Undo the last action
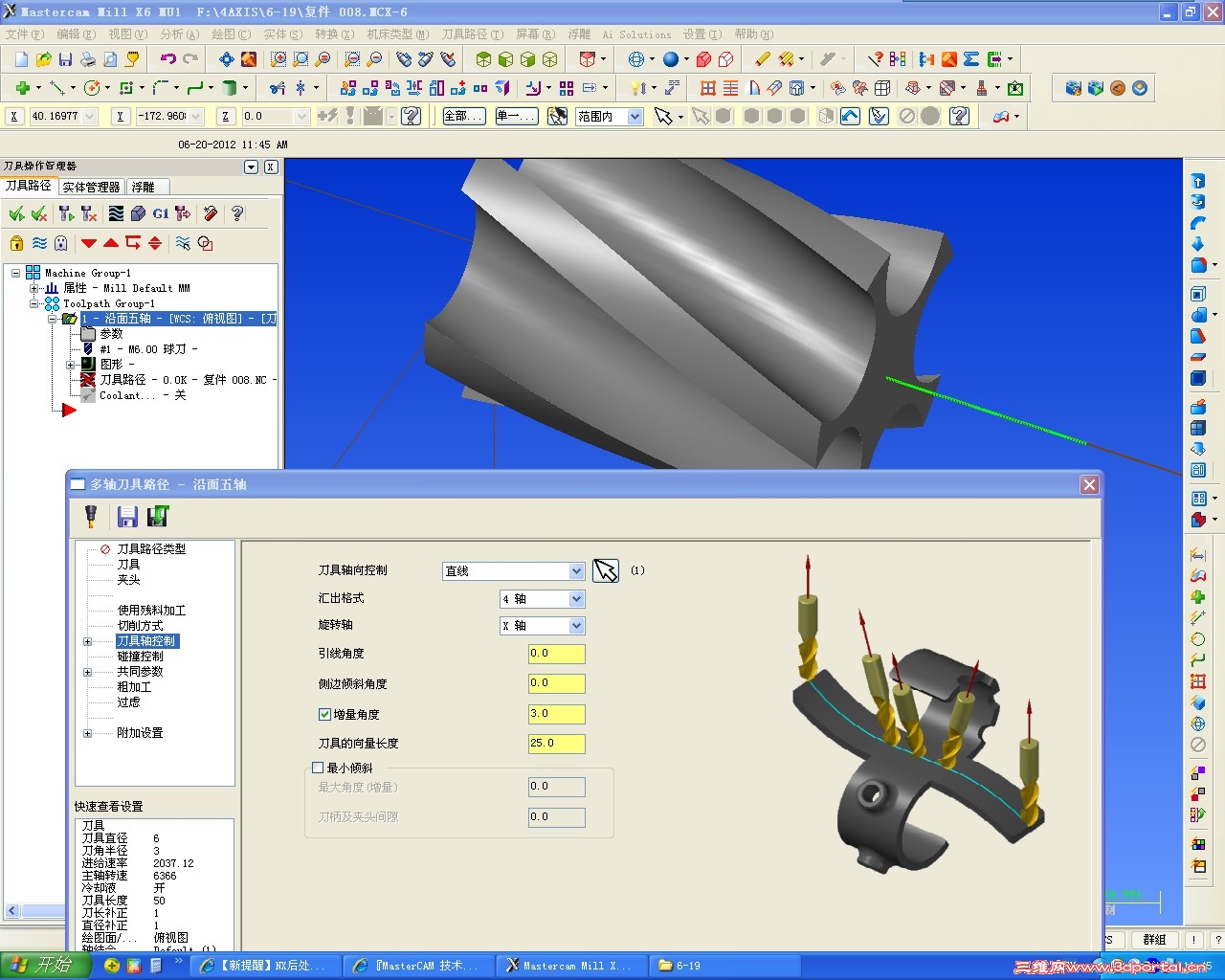This screenshot has width=1225, height=980. (x=168, y=59)
